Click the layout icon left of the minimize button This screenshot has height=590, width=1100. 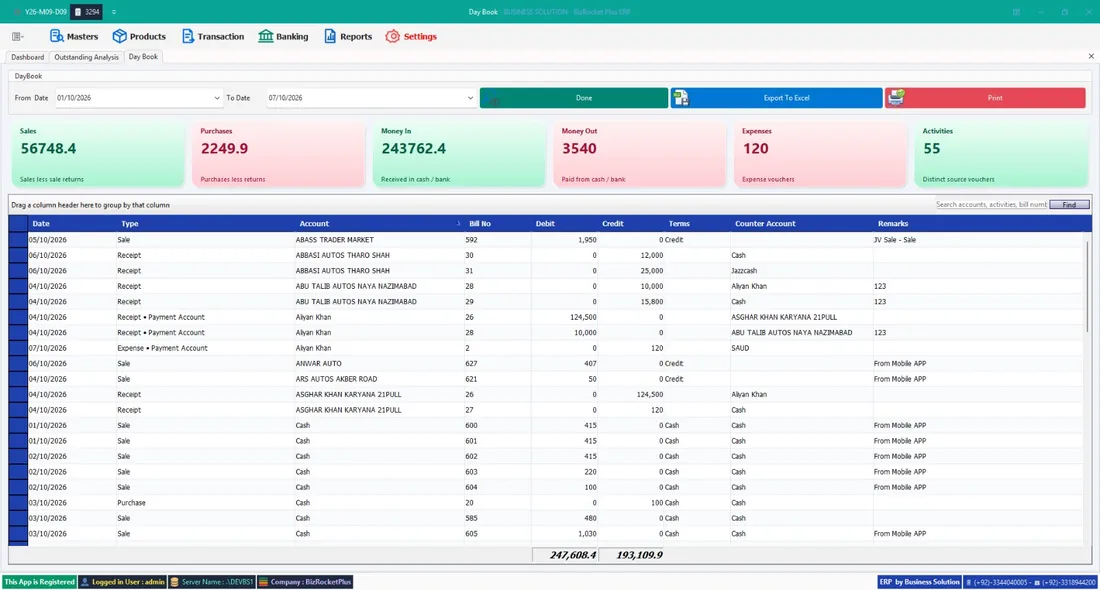point(1016,12)
